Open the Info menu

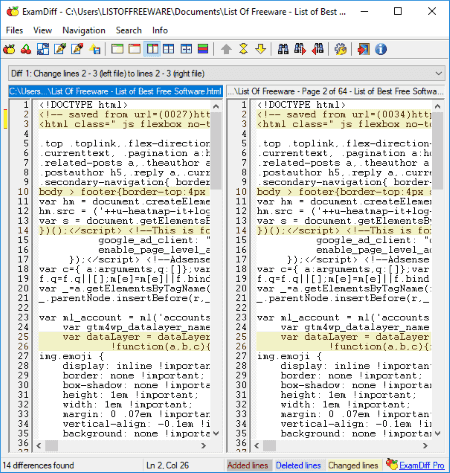tap(160, 30)
